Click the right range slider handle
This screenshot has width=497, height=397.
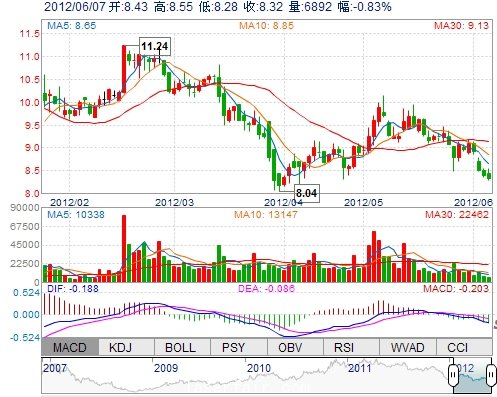point(491,375)
